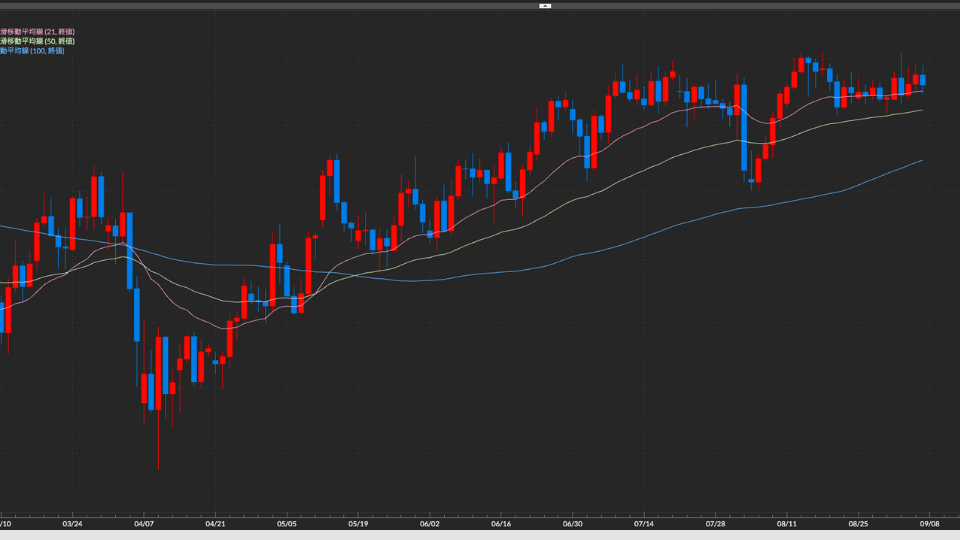Click the 06/16 date on the time axis
Image resolution: width=960 pixels, height=540 pixels.
point(502,523)
